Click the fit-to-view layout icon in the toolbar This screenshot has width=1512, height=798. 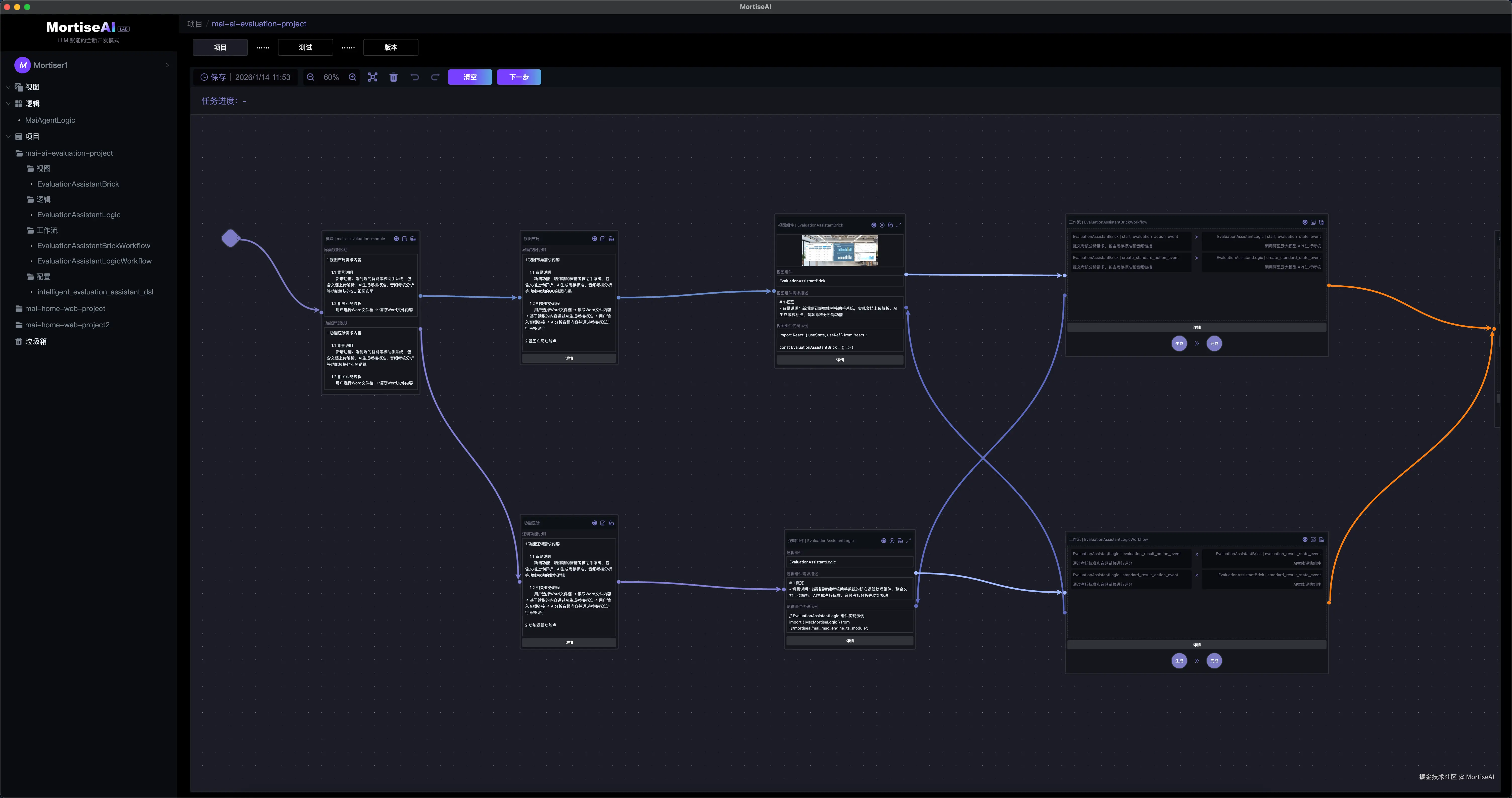373,77
